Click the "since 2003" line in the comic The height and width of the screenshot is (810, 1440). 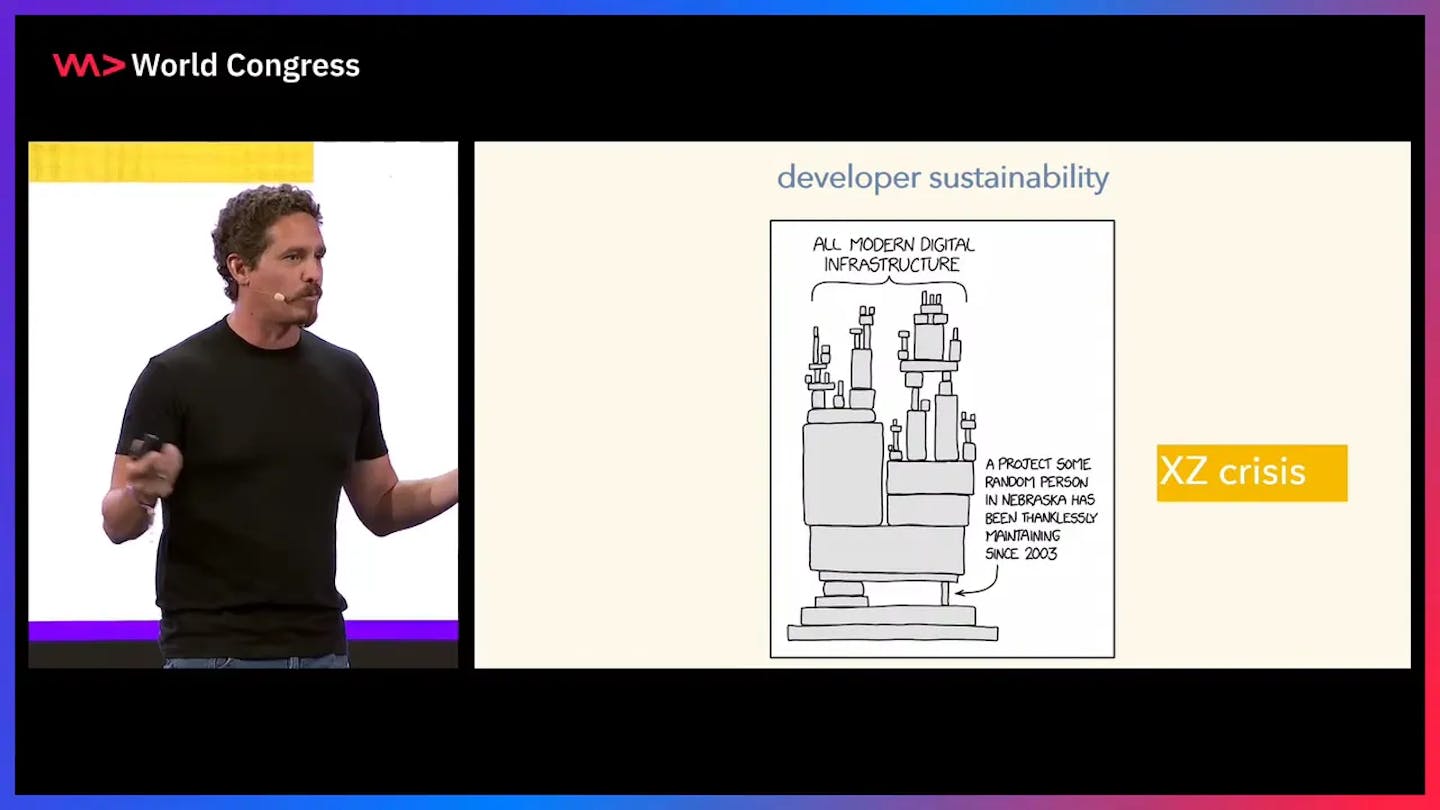click(x=1020, y=553)
